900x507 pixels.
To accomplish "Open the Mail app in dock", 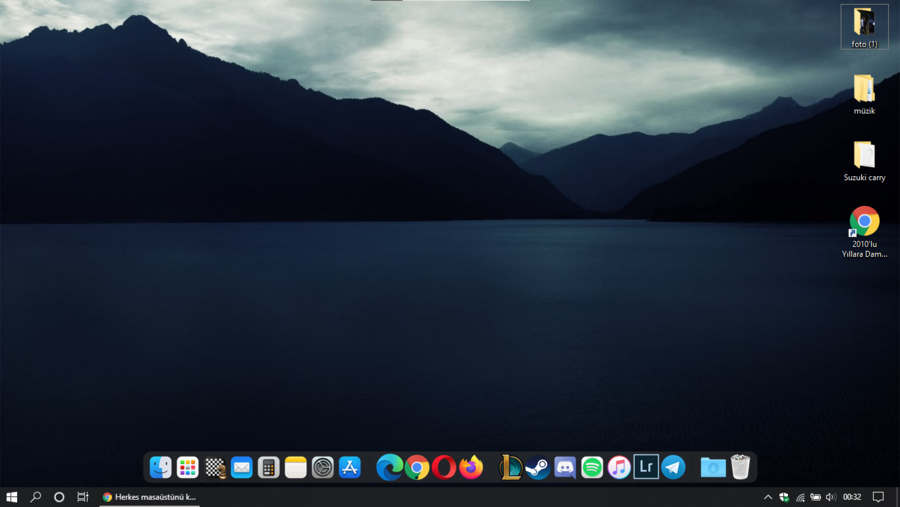I will (x=242, y=467).
